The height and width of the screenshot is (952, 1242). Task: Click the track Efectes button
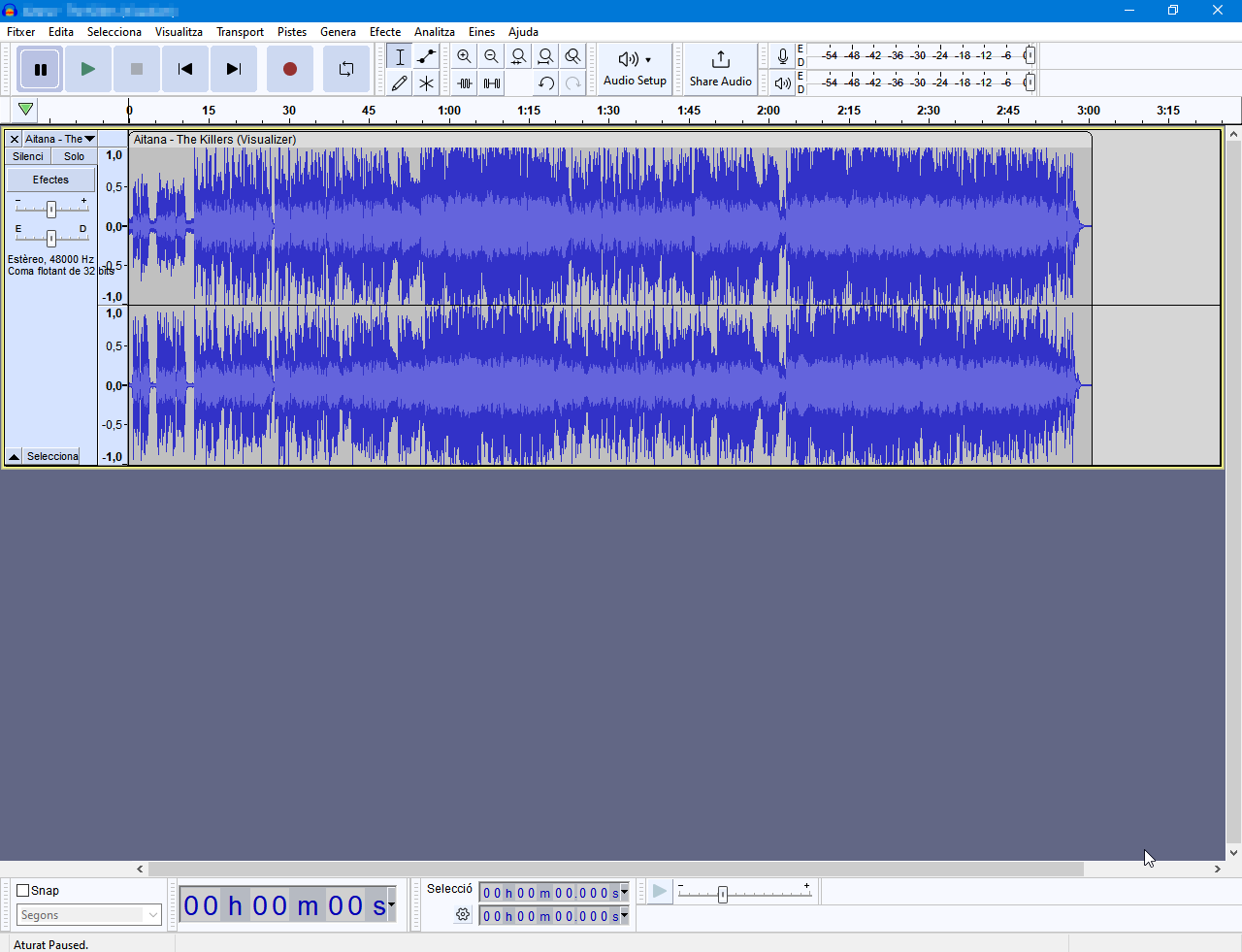(x=50, y=180)
